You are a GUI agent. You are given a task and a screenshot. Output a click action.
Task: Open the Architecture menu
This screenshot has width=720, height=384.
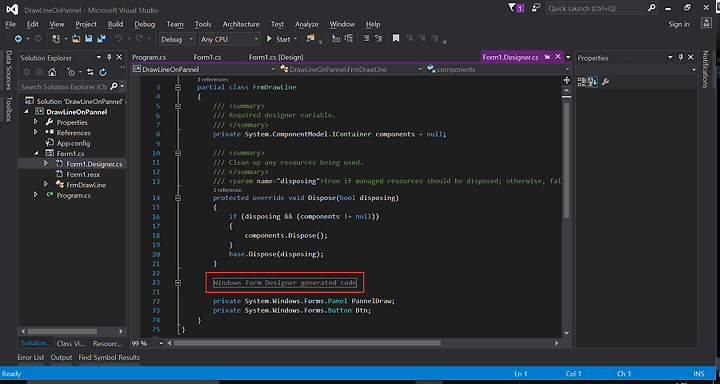241,24
